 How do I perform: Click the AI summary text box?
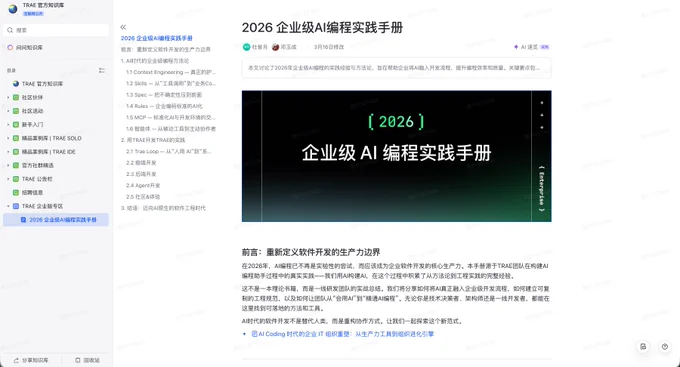(396, 68)
